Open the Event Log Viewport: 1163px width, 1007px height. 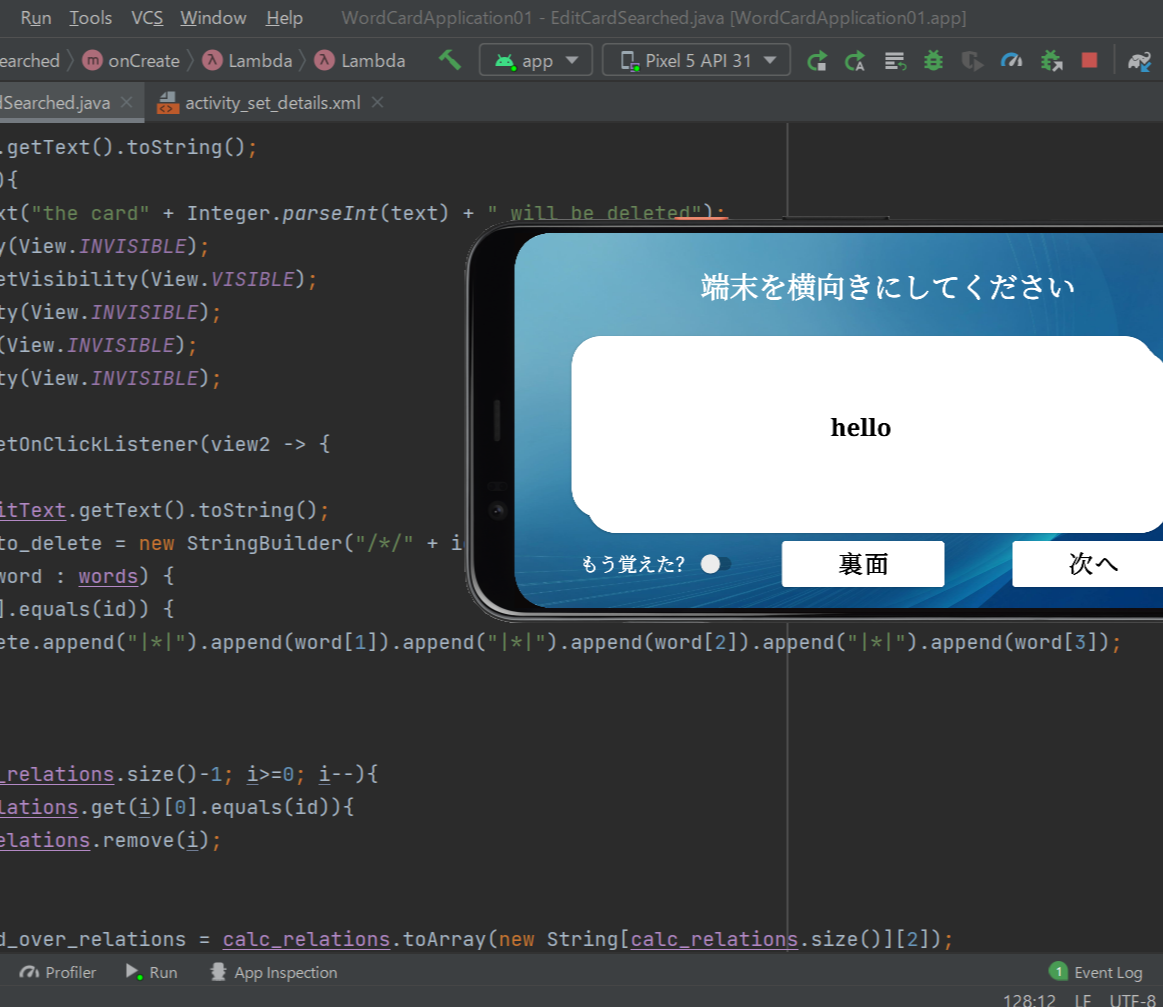coord(1096,972)
